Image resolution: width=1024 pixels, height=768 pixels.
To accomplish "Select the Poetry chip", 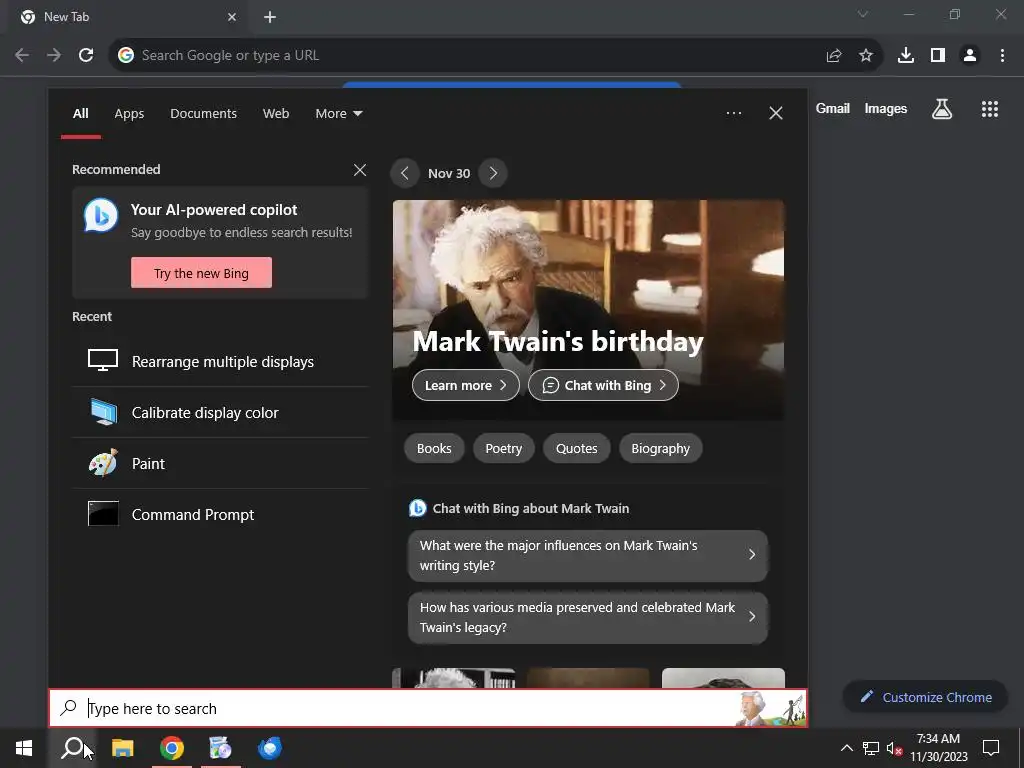I will click(x=504, y=449).
